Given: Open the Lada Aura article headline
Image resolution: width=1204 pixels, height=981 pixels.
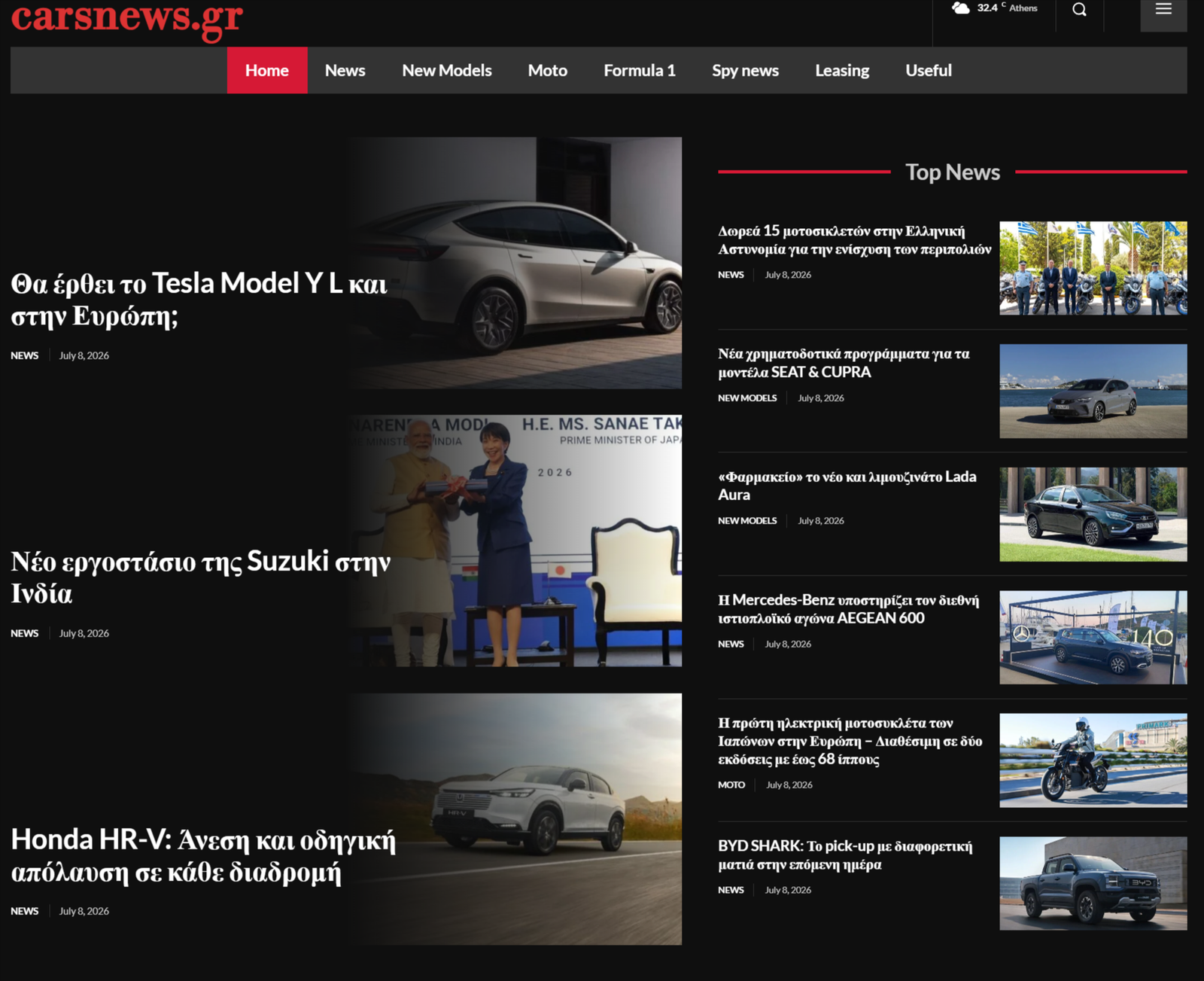Looking at the screenshot, I should coord(847,486).
